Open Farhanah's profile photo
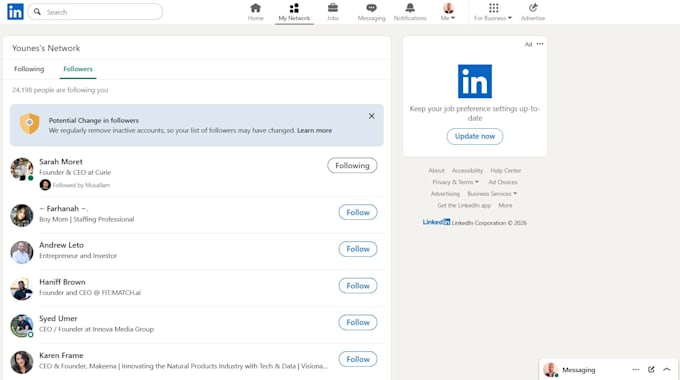 click(22, 216)
